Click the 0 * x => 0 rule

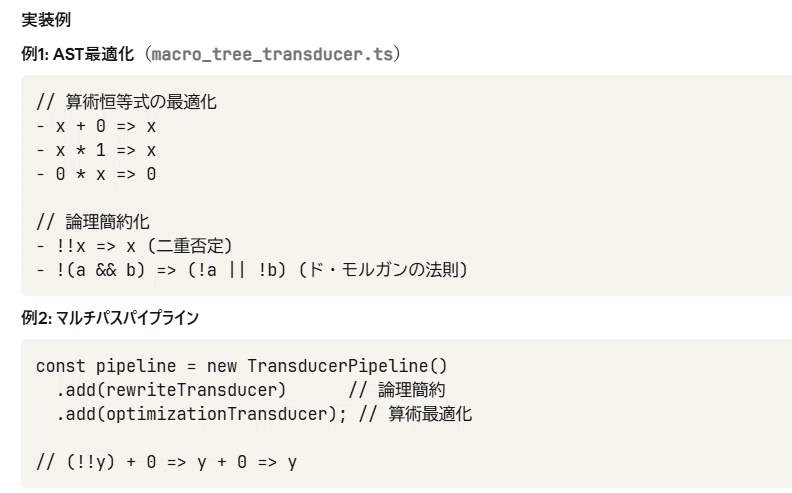click(106, 174)
